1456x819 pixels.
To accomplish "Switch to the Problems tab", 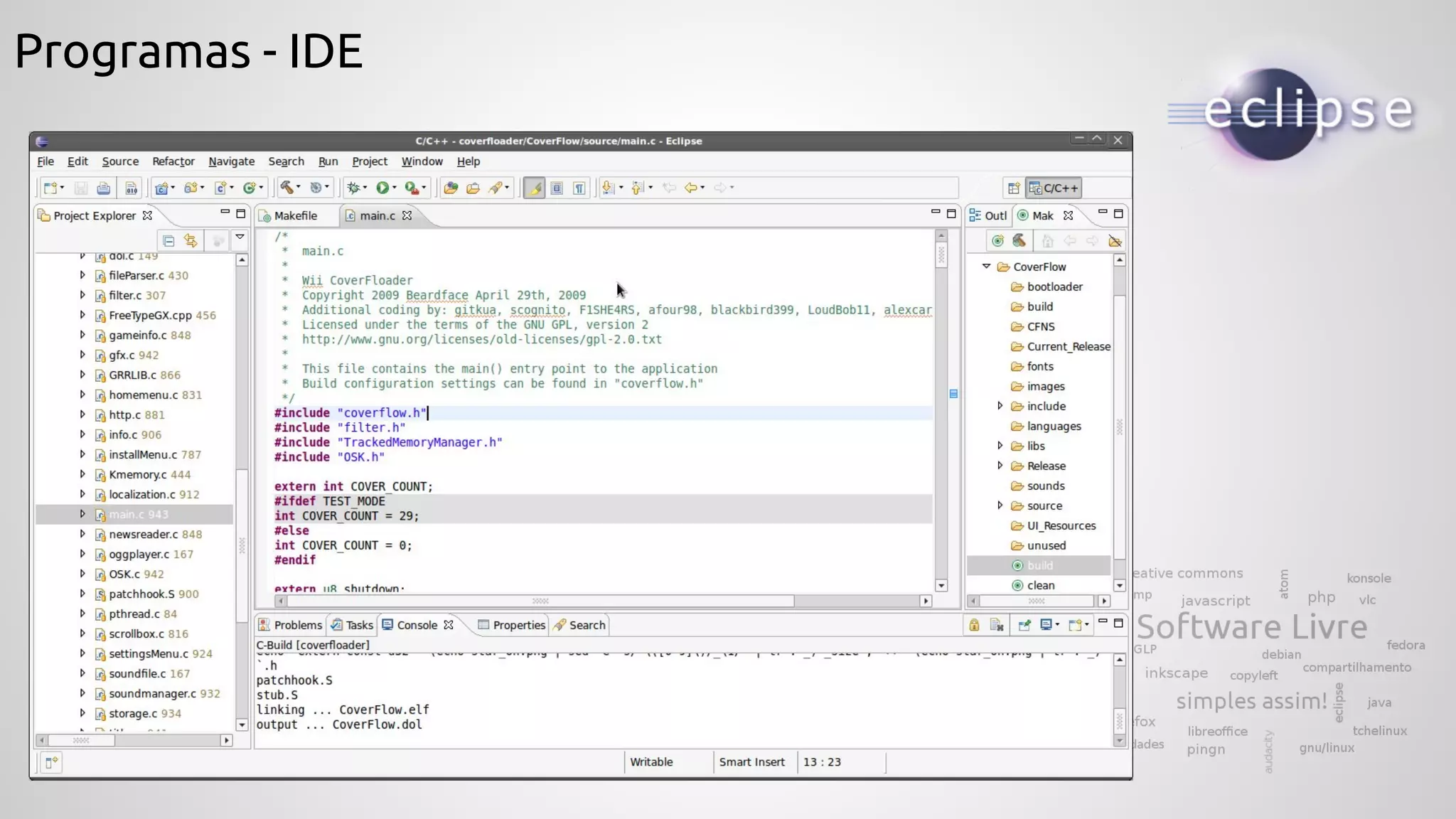I will point(291,625).
